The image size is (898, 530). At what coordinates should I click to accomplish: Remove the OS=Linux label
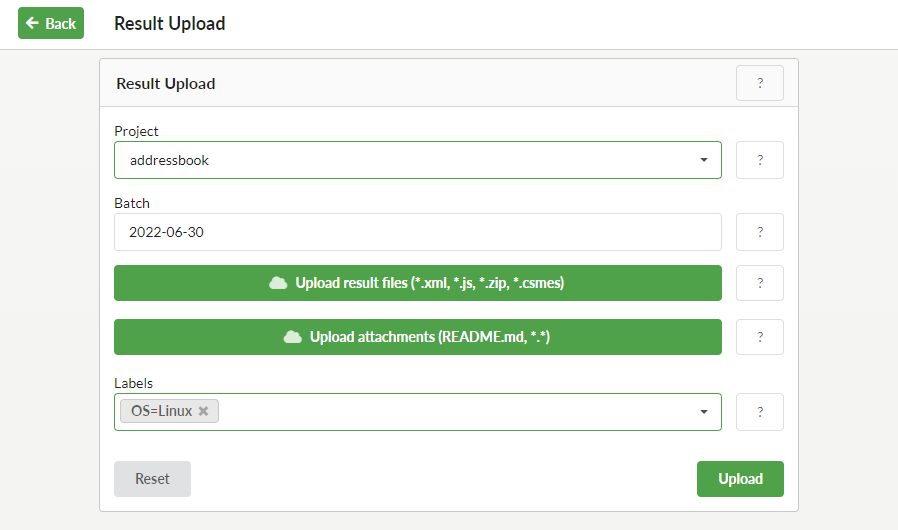click(203, 411)
